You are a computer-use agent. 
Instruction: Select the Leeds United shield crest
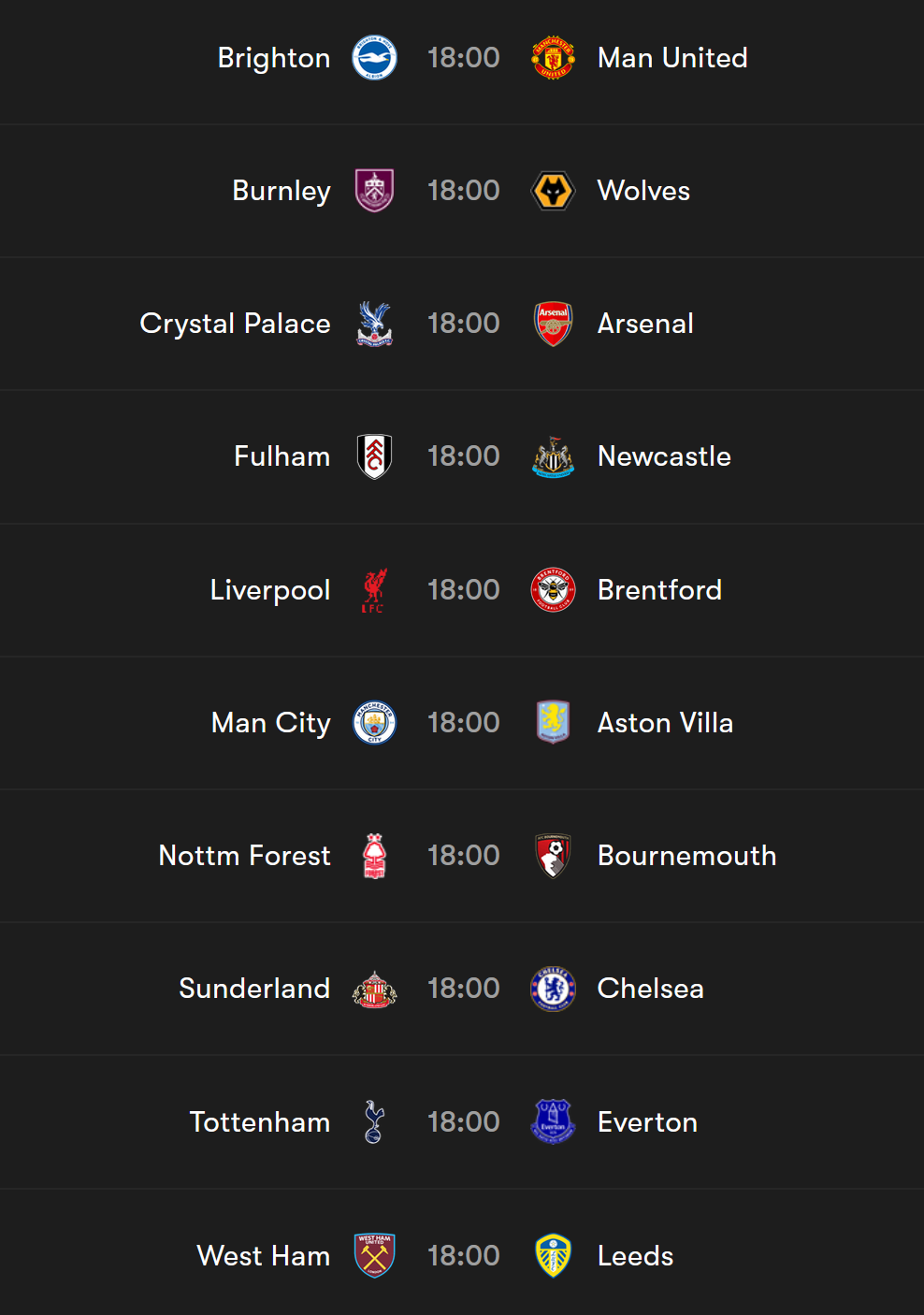553,1255
